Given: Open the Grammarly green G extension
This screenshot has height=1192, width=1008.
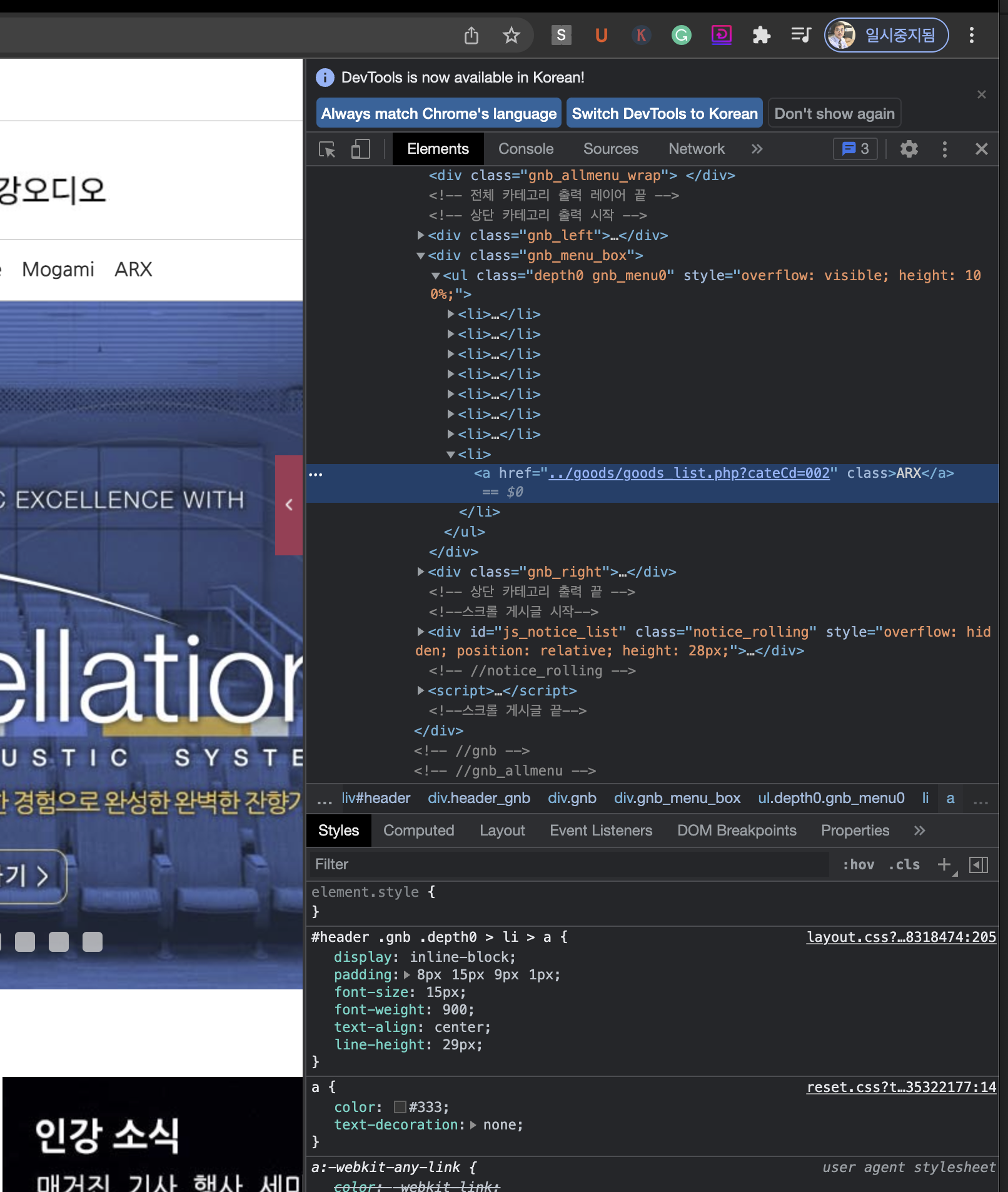Looking at the screenshot, I should [681, 35].
